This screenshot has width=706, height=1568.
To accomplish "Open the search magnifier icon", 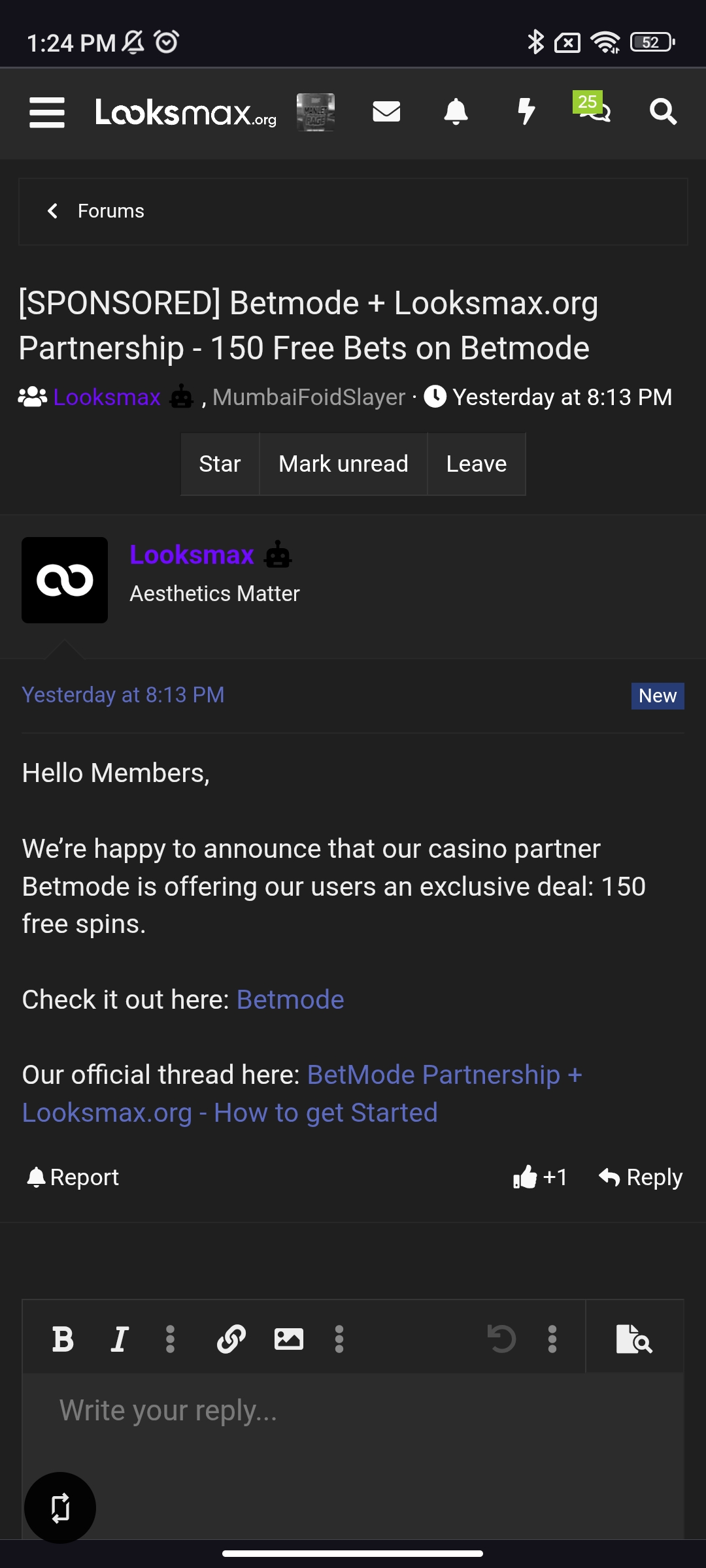I will pos(663,112).
